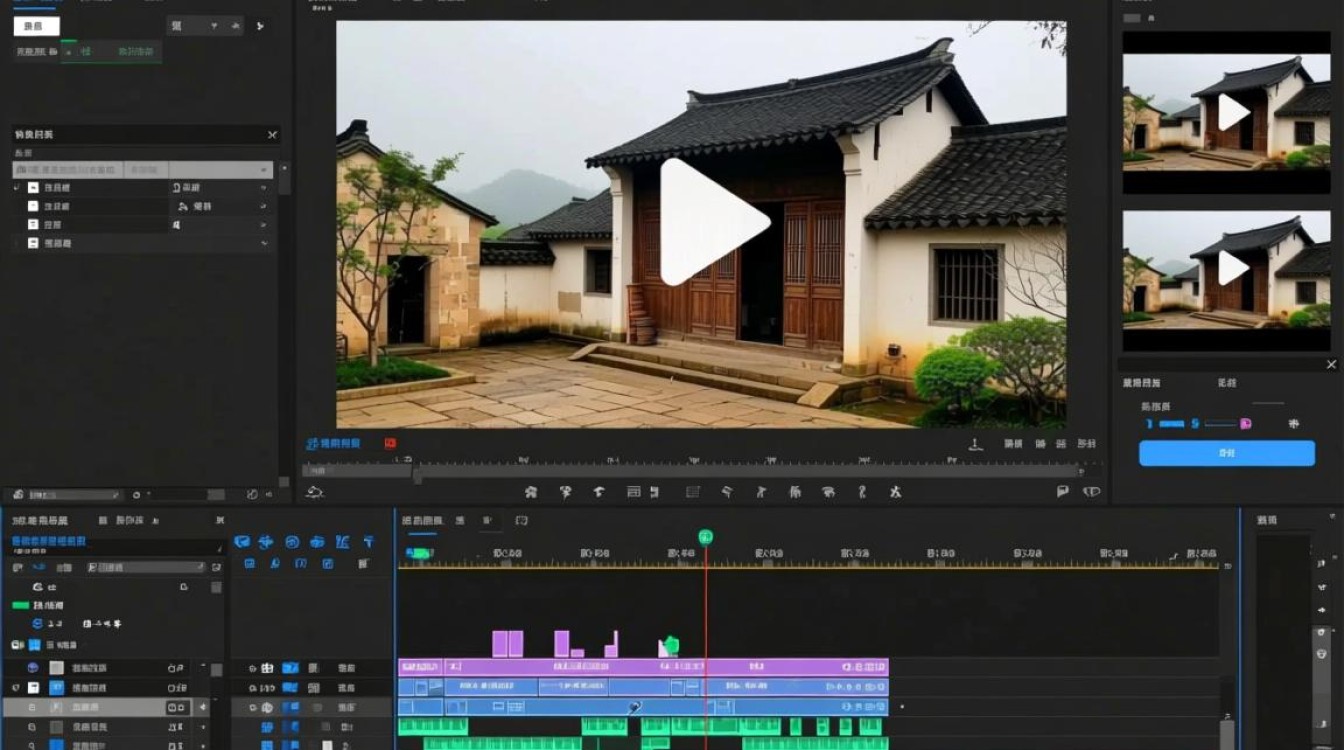
Task: Click the red marker icon below the preview
Action: pos(390,443)
